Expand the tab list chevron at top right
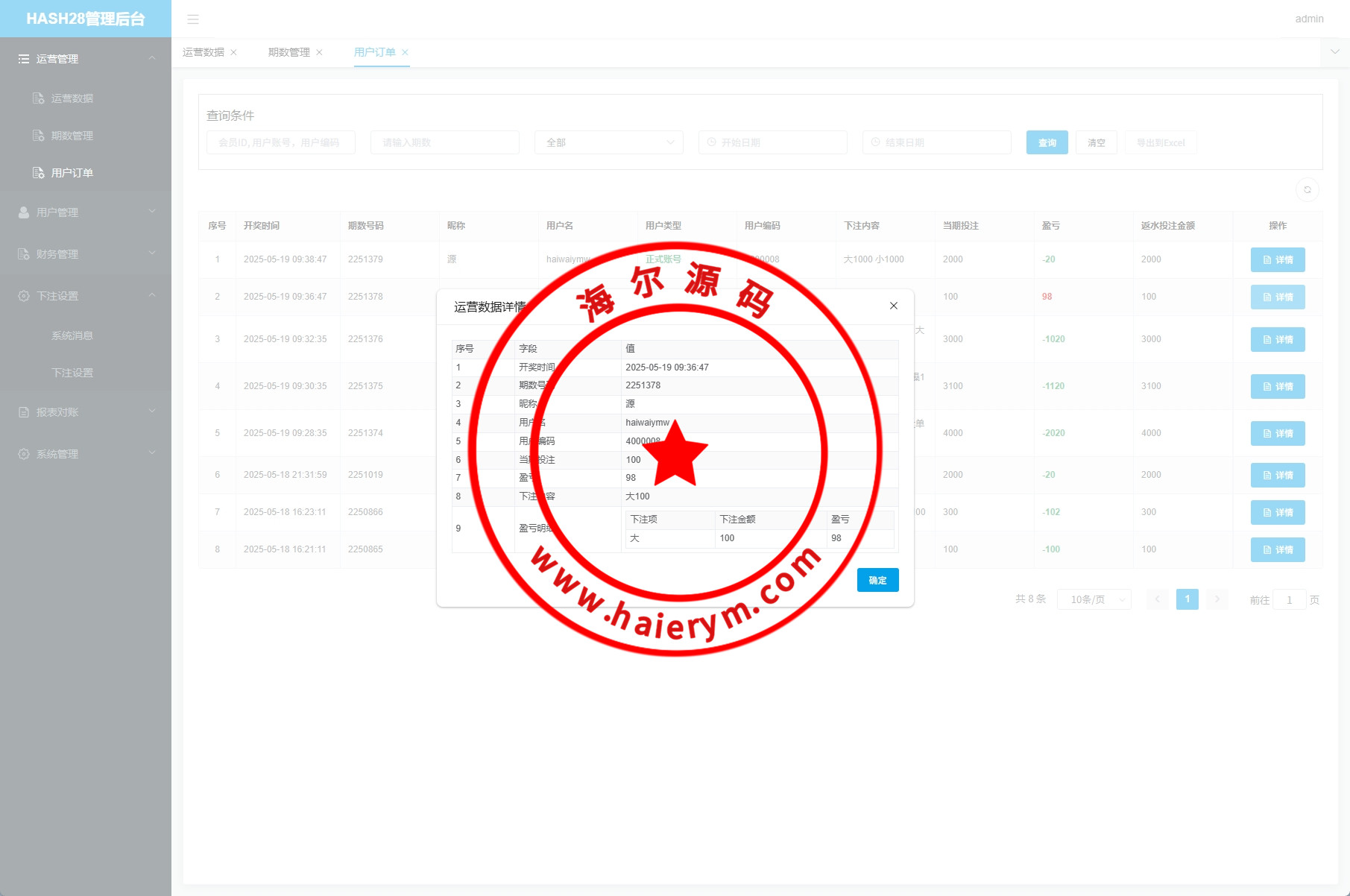Image resolution: width=1350 pixels, height=896 pixels. 1334,52
